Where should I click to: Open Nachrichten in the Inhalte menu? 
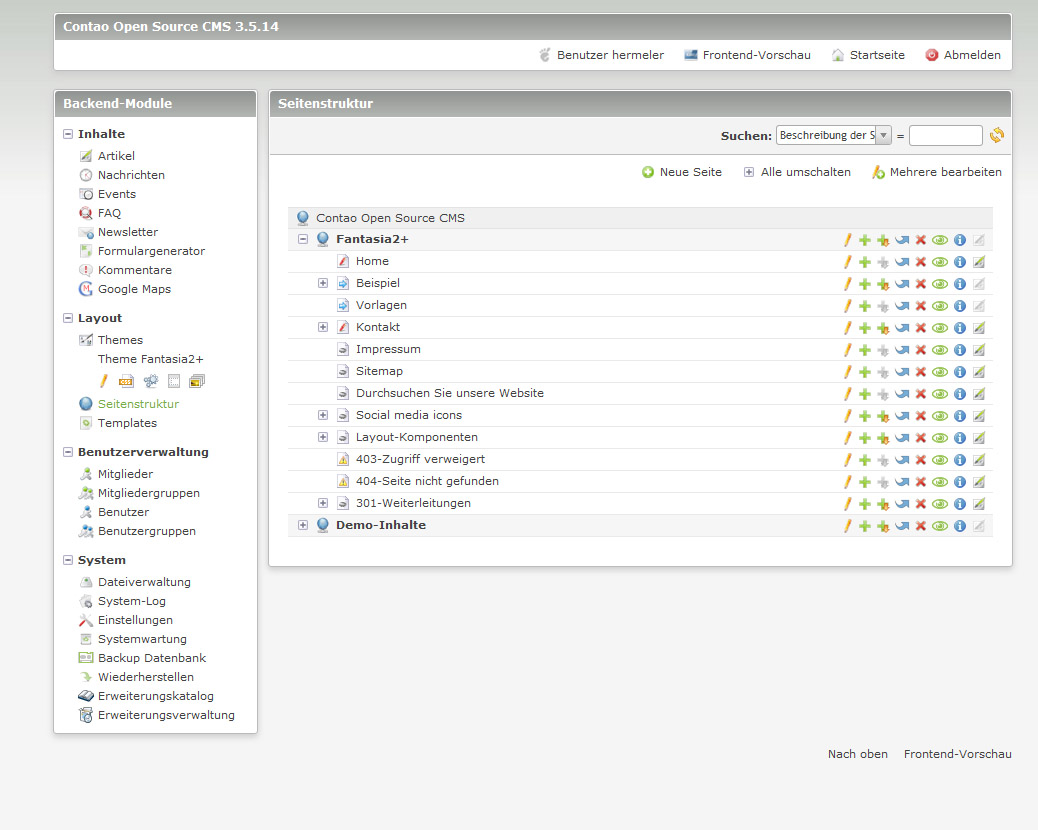click(x=131, y=175)
